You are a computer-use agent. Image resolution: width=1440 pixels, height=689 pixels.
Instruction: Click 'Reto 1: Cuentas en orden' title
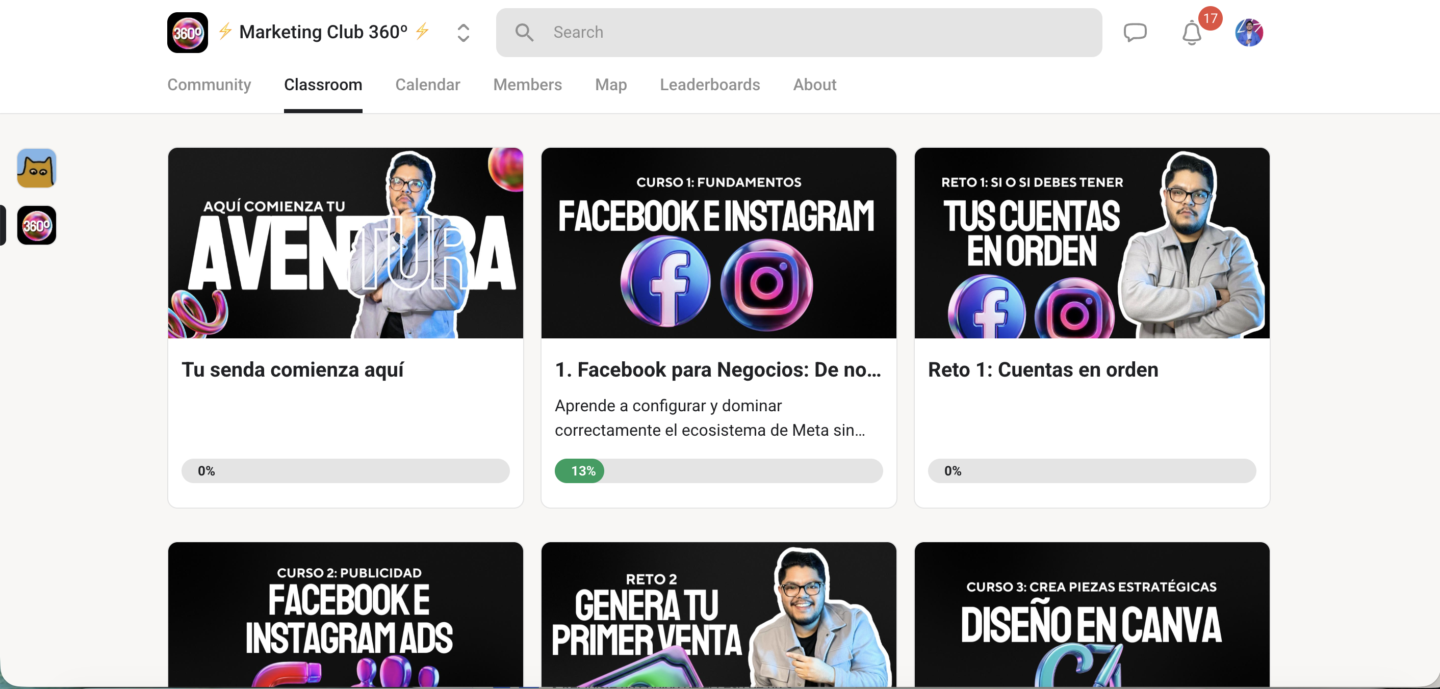tap(1043, 370)
